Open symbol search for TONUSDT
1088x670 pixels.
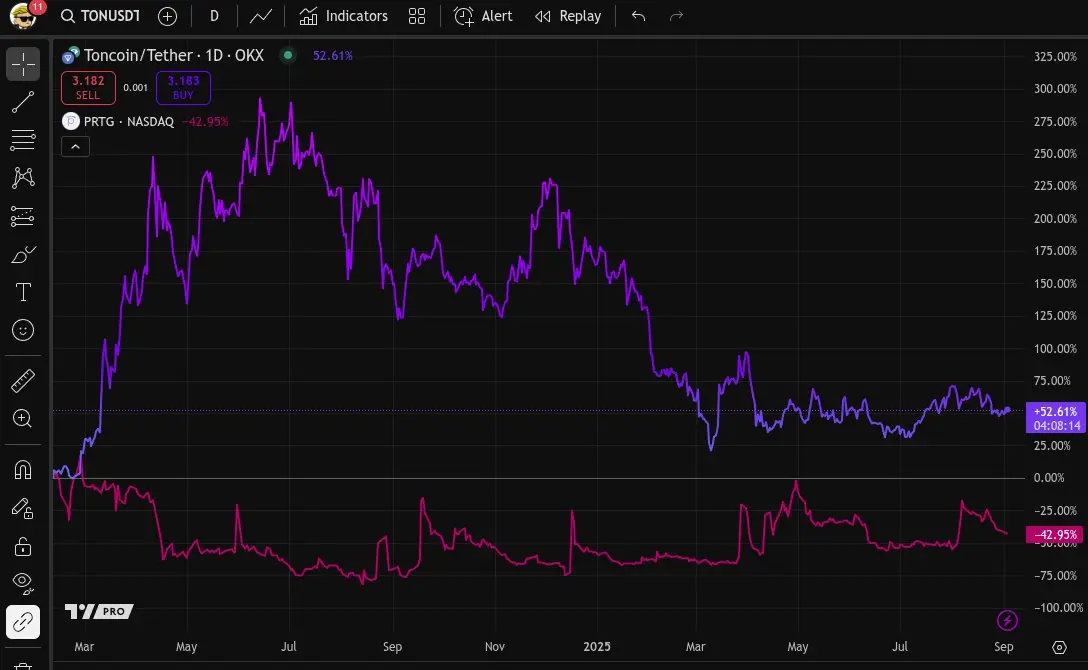[101, 16]
